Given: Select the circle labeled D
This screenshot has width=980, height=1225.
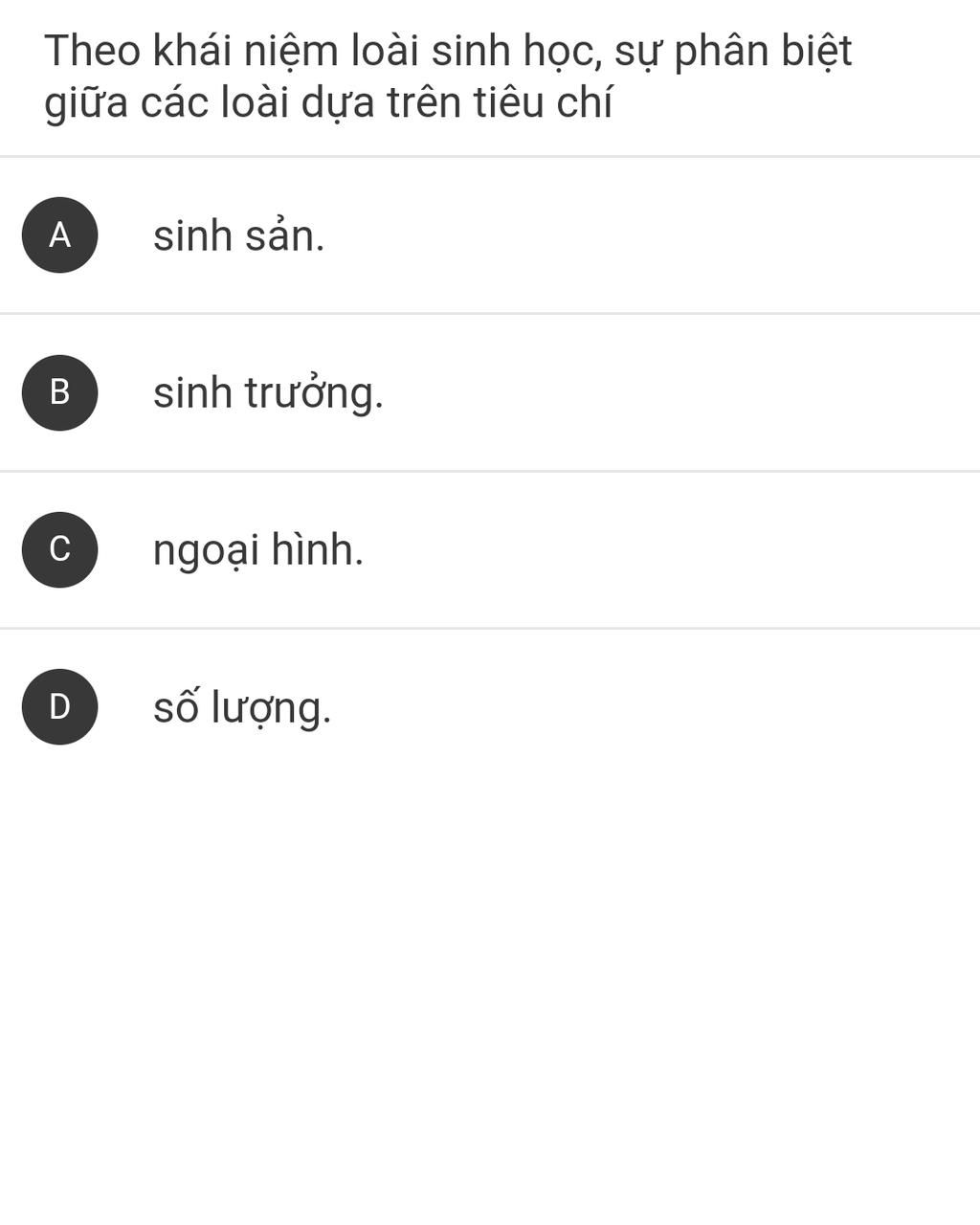Looking at the screenshot, I should pos(59,707).
